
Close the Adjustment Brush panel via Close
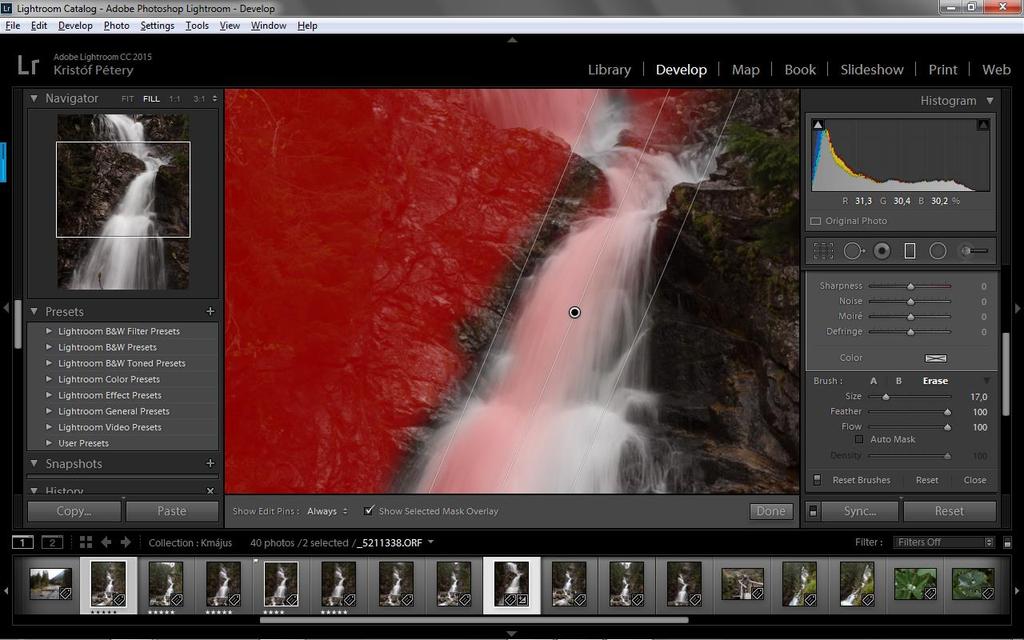coord(974,480)
